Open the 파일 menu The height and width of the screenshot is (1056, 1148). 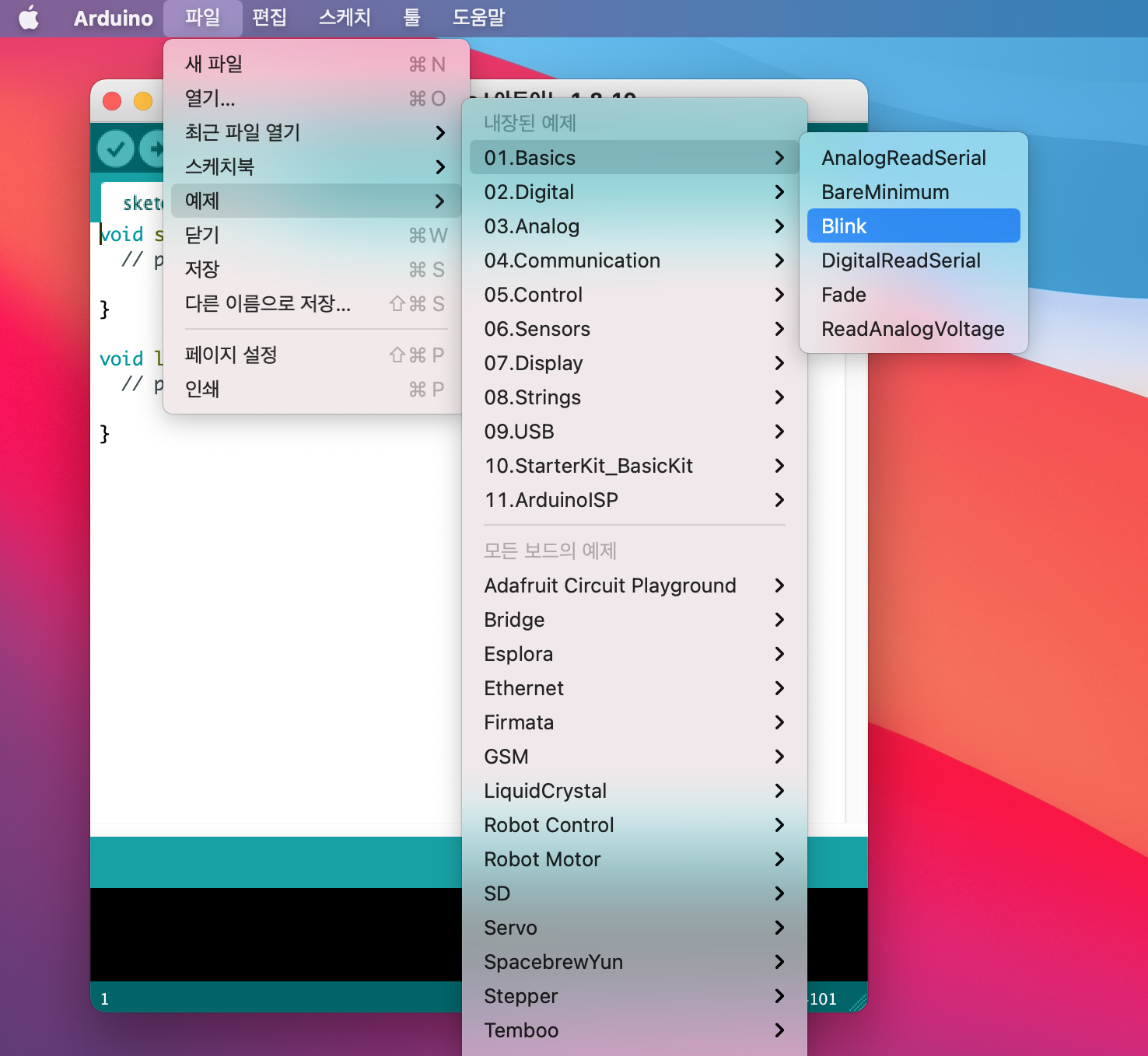pos(202,17)
